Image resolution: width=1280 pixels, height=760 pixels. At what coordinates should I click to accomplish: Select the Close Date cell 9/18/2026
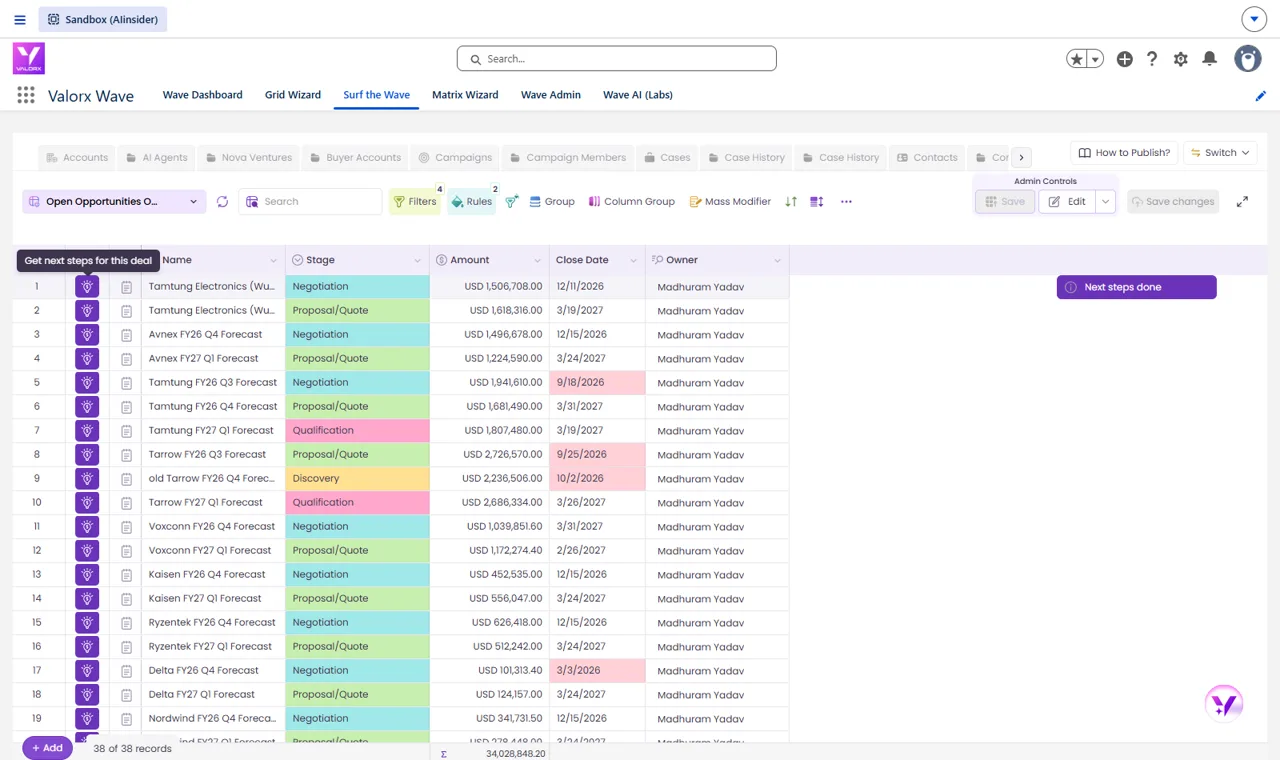pyautogui.click(x=597, y=382)
